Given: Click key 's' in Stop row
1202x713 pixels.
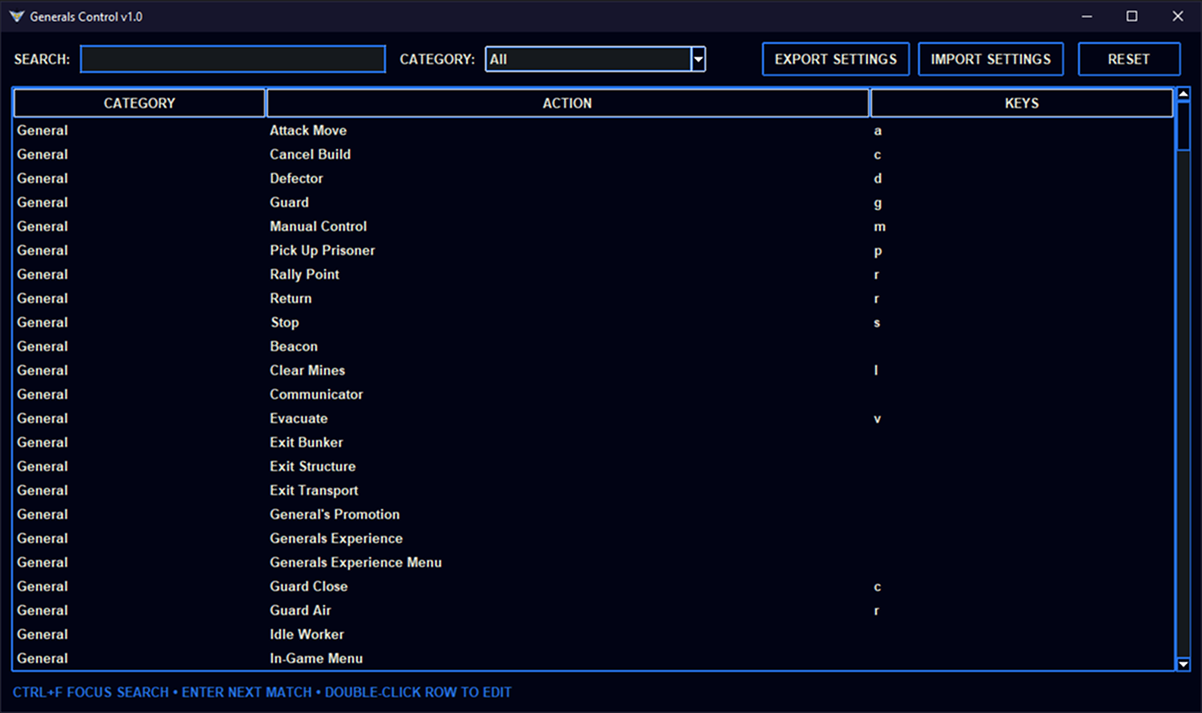Looking at the screenshot, I should [x=877, y=323].
